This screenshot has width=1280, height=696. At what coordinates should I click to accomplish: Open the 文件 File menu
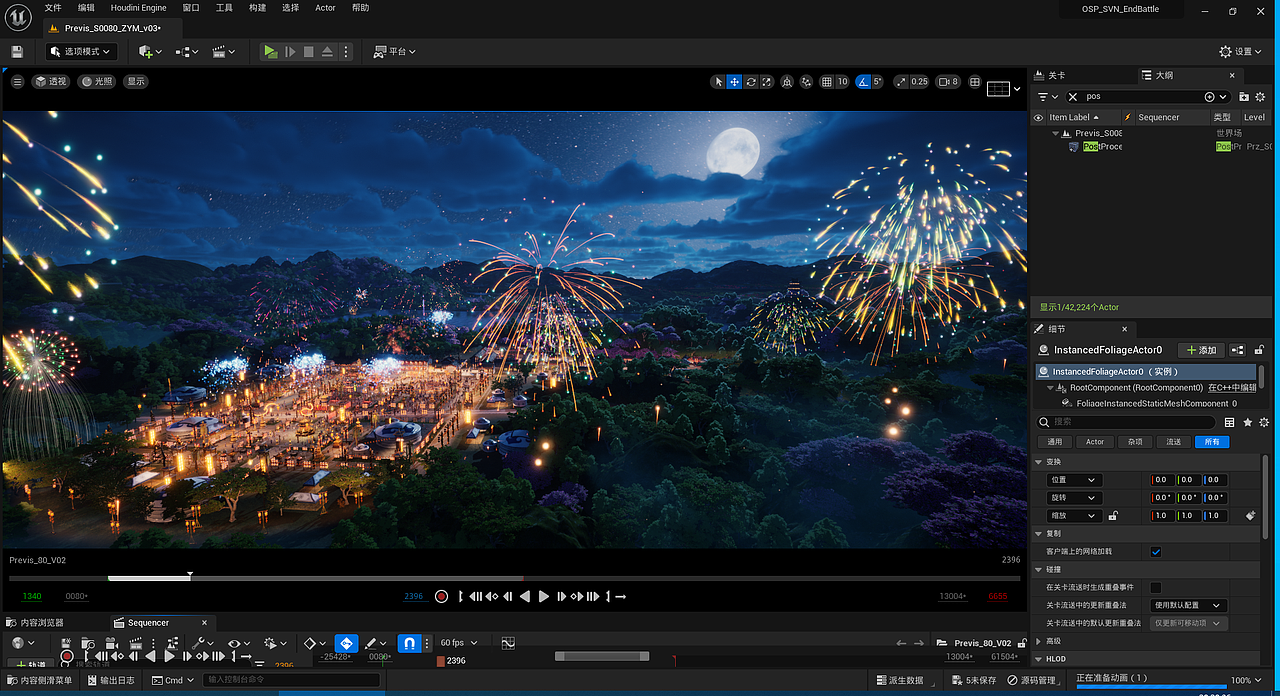[53, 8]
